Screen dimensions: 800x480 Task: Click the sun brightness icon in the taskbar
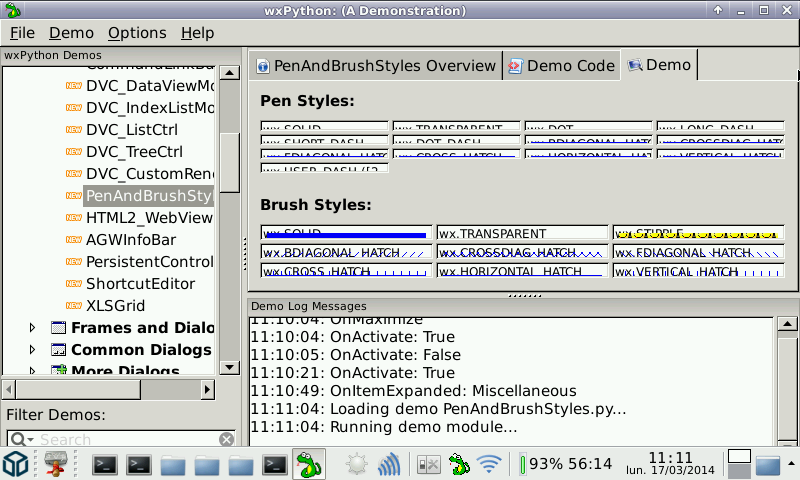point(356,464)
